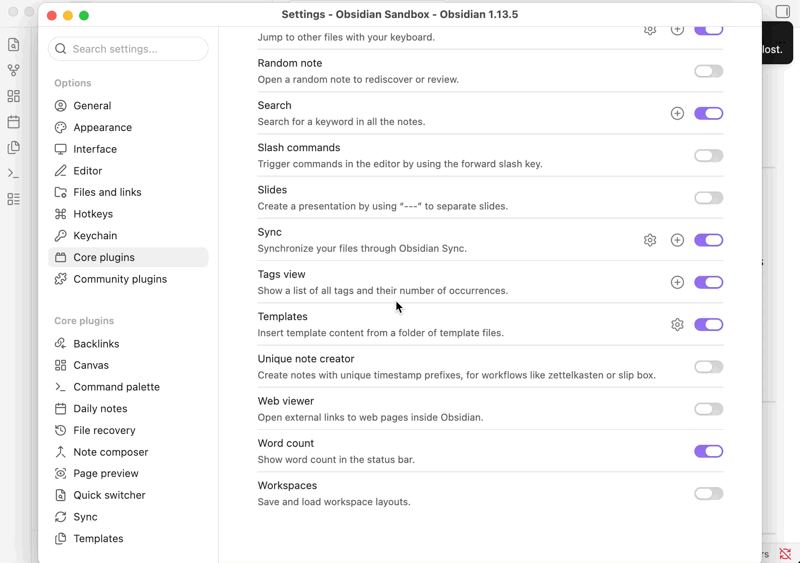Image resolution: width=800 pixels, height=563 pixels.
Task: Open Keychain settings tab
Action: click(x=128, y=235)
